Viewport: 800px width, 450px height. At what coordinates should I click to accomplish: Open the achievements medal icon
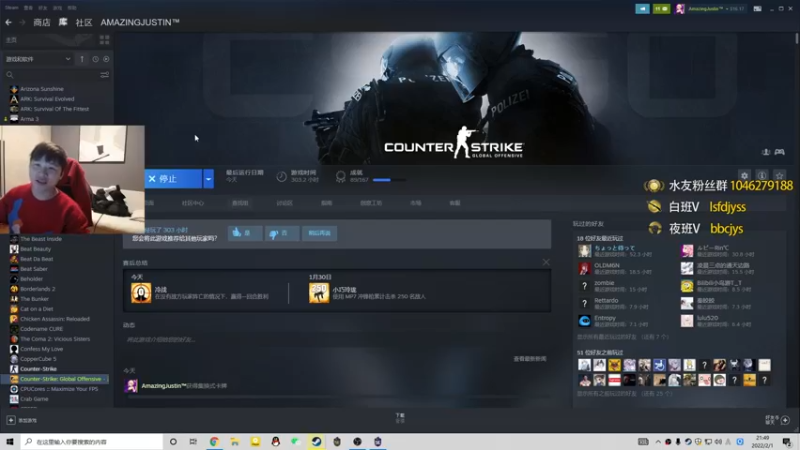[x=340, y=177]
